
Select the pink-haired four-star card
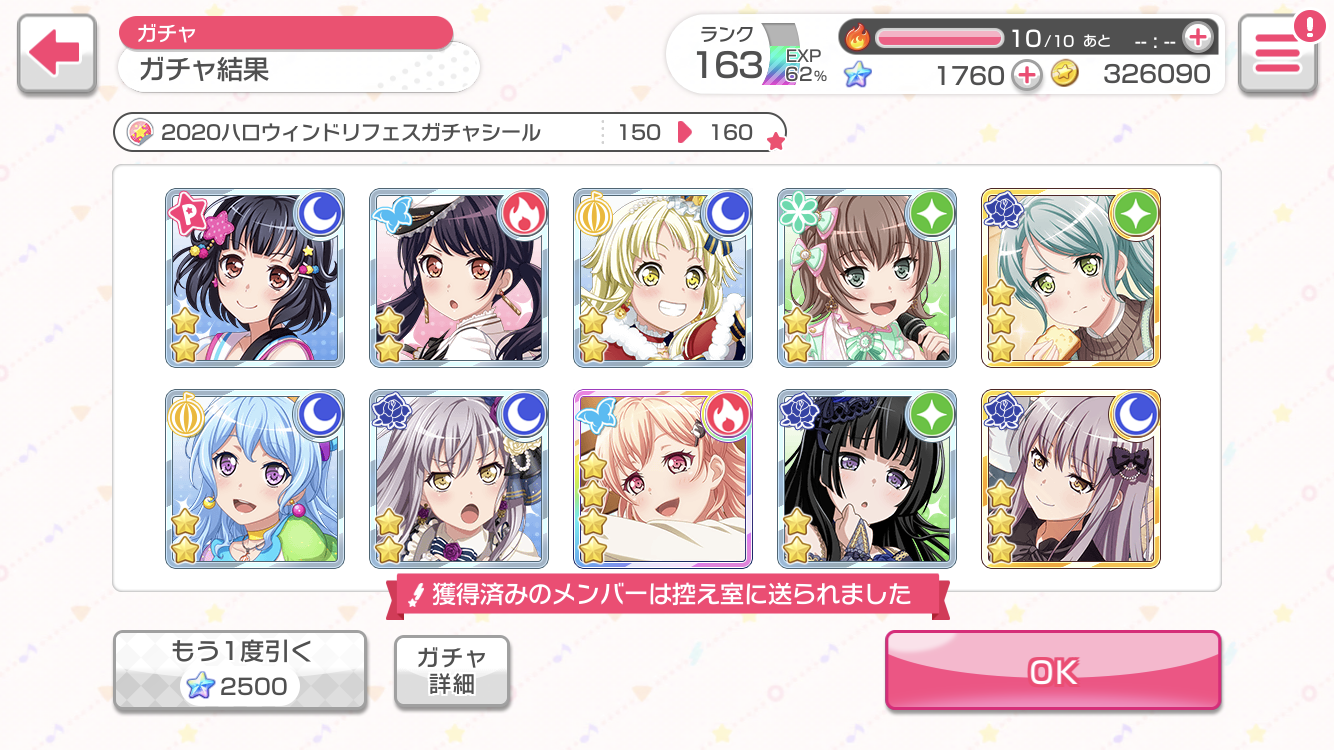663,479
